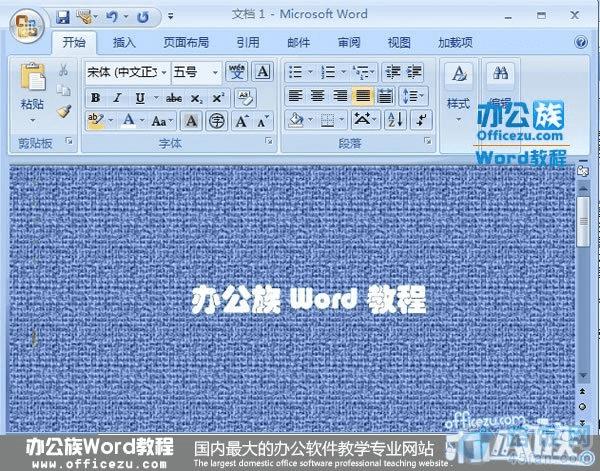The height and width of the screenshot is (471, 600).
Task: Open line spacing menu
Action: pyautogui.click(x=414, y=96)
